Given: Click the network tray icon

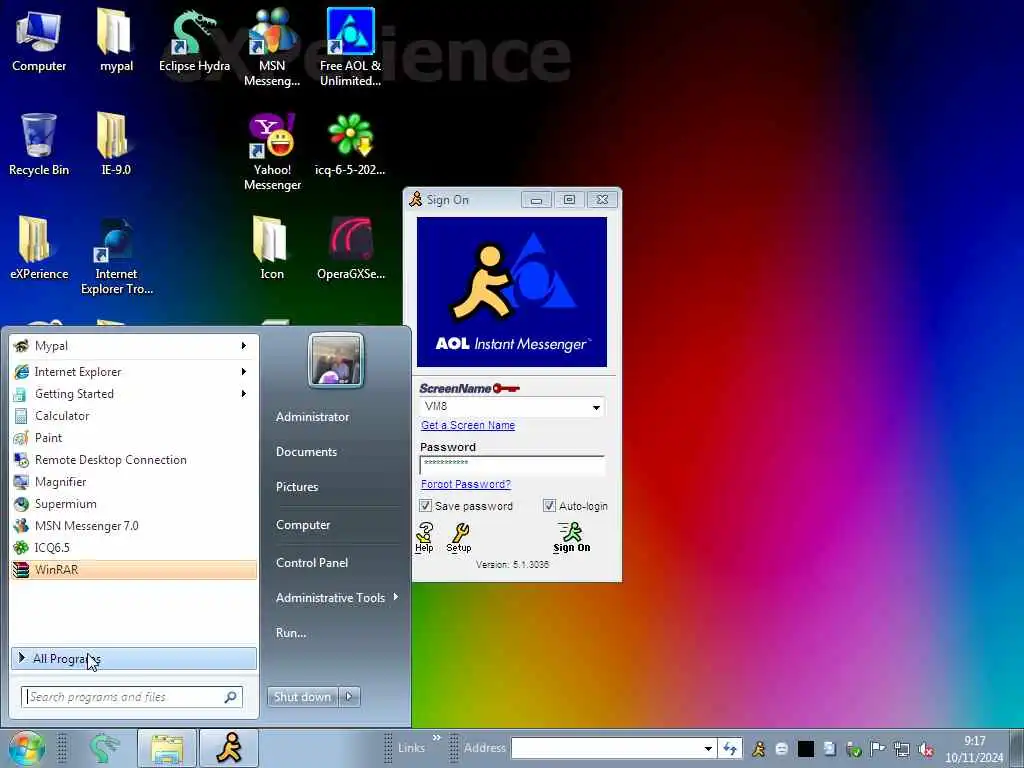Looking at the screenshot, I should click(901, 749).
